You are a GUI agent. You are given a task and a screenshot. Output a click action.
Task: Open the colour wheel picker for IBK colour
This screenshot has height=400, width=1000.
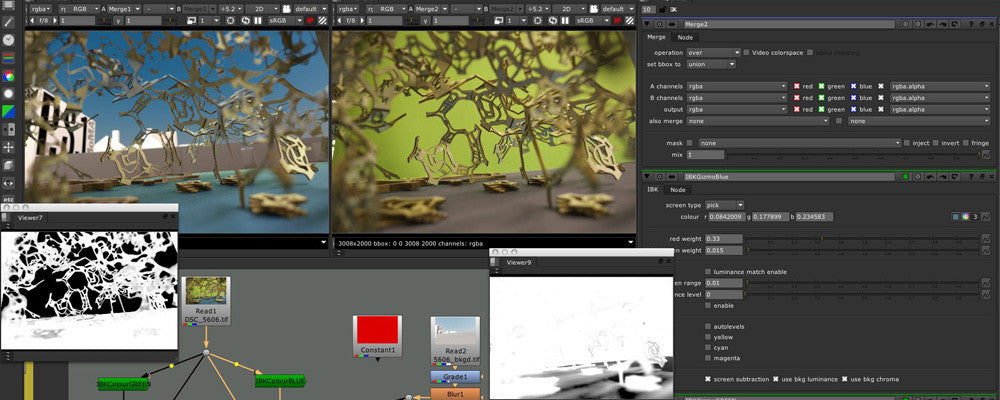click(965, 216)
